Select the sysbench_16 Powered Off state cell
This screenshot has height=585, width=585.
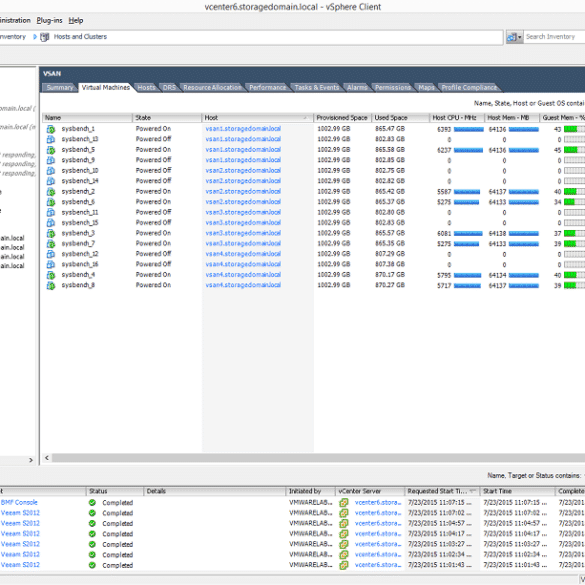click(x=153, y=264)
